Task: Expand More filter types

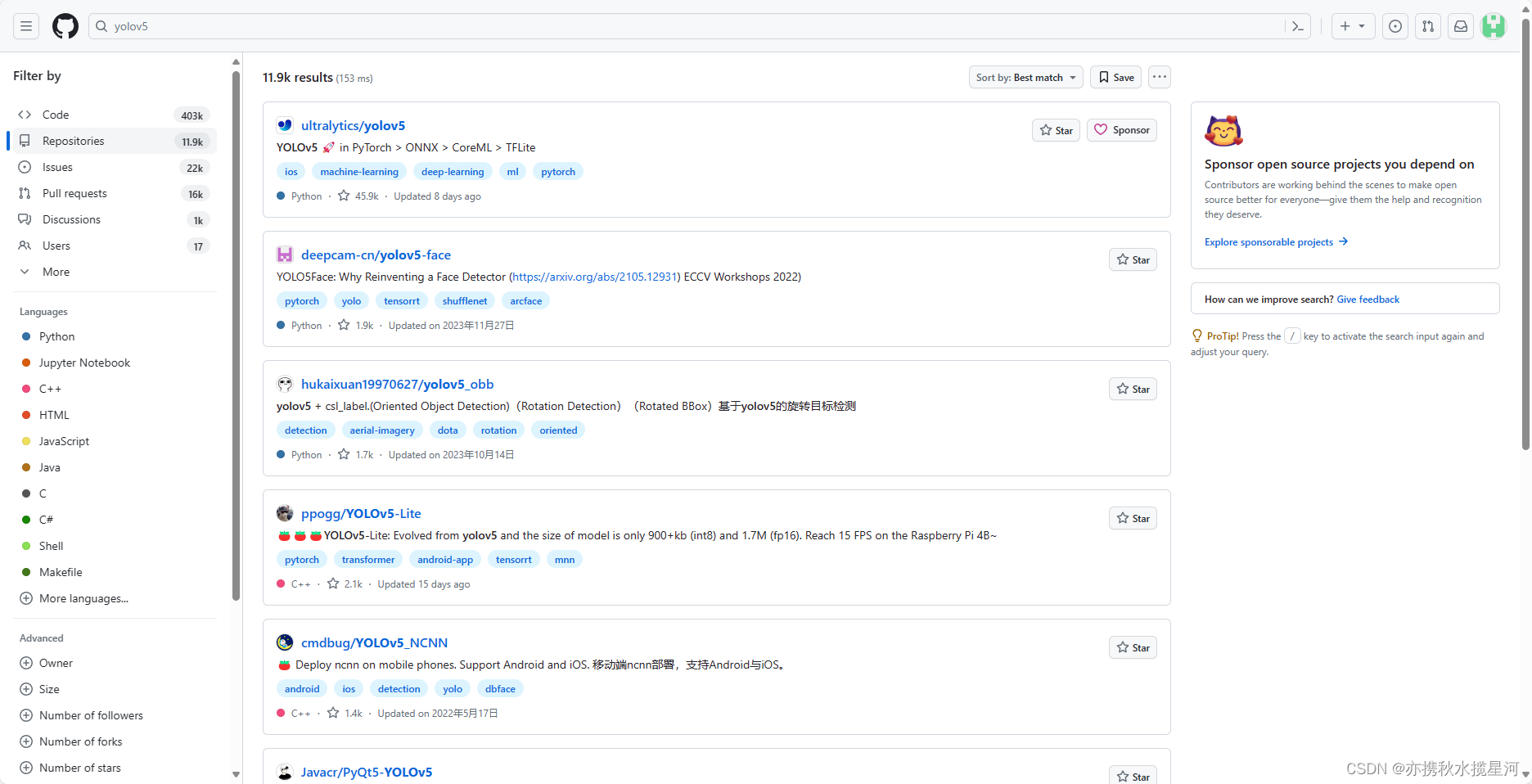Action: 115,272
